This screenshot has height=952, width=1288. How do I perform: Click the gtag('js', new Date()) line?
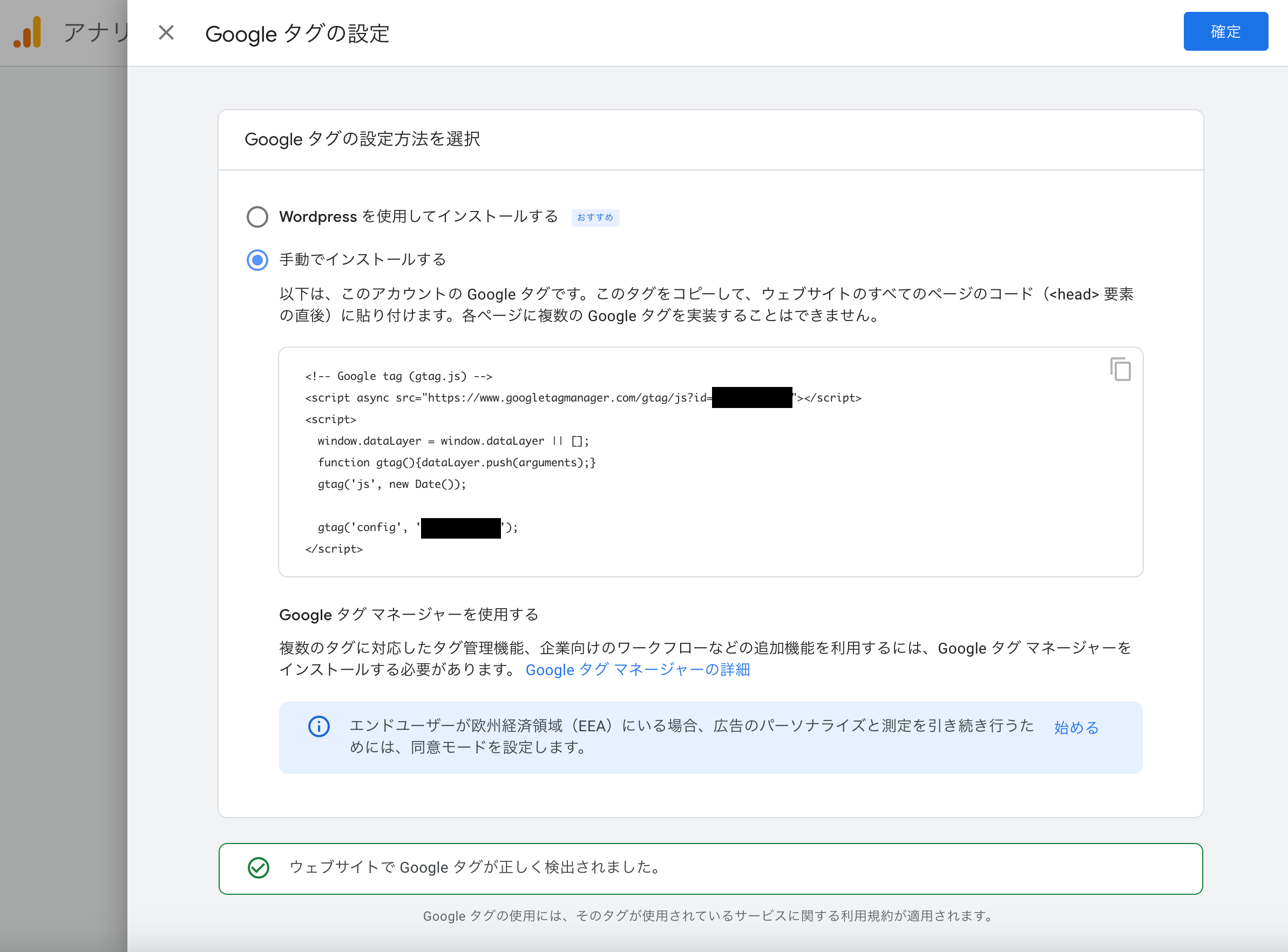click(392, 484)
